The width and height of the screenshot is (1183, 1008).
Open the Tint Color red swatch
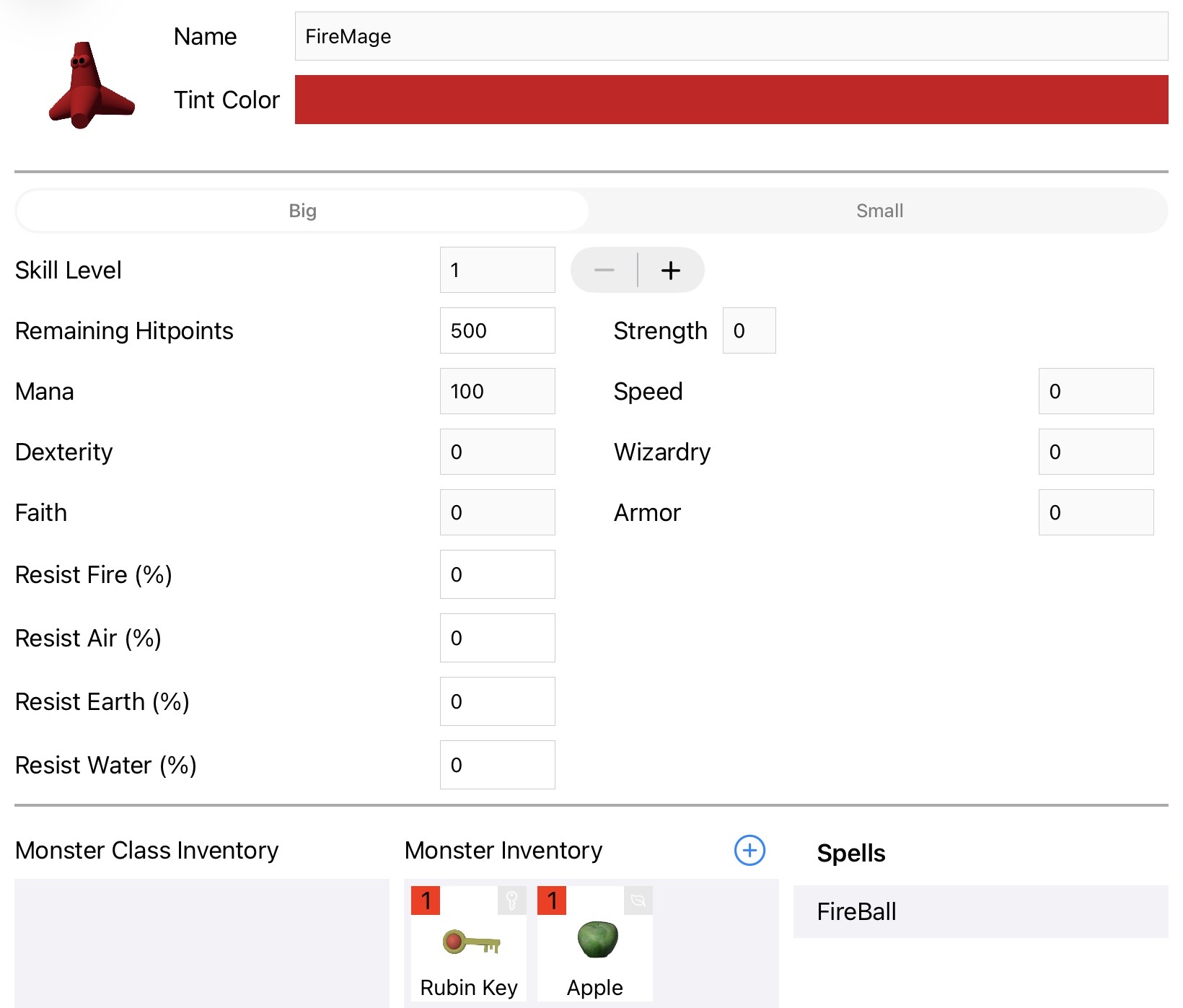click(x=731, y=100)
